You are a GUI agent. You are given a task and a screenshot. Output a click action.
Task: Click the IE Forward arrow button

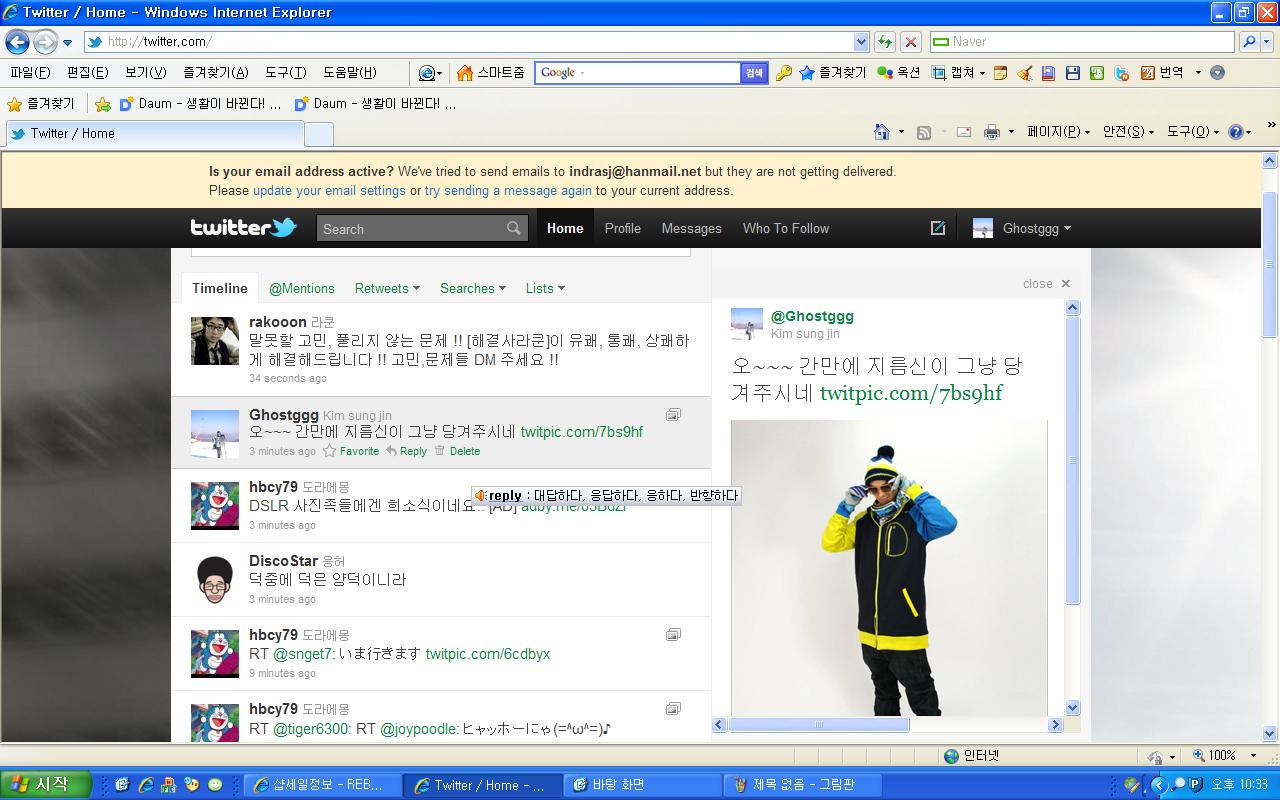(x=45, y=42)
